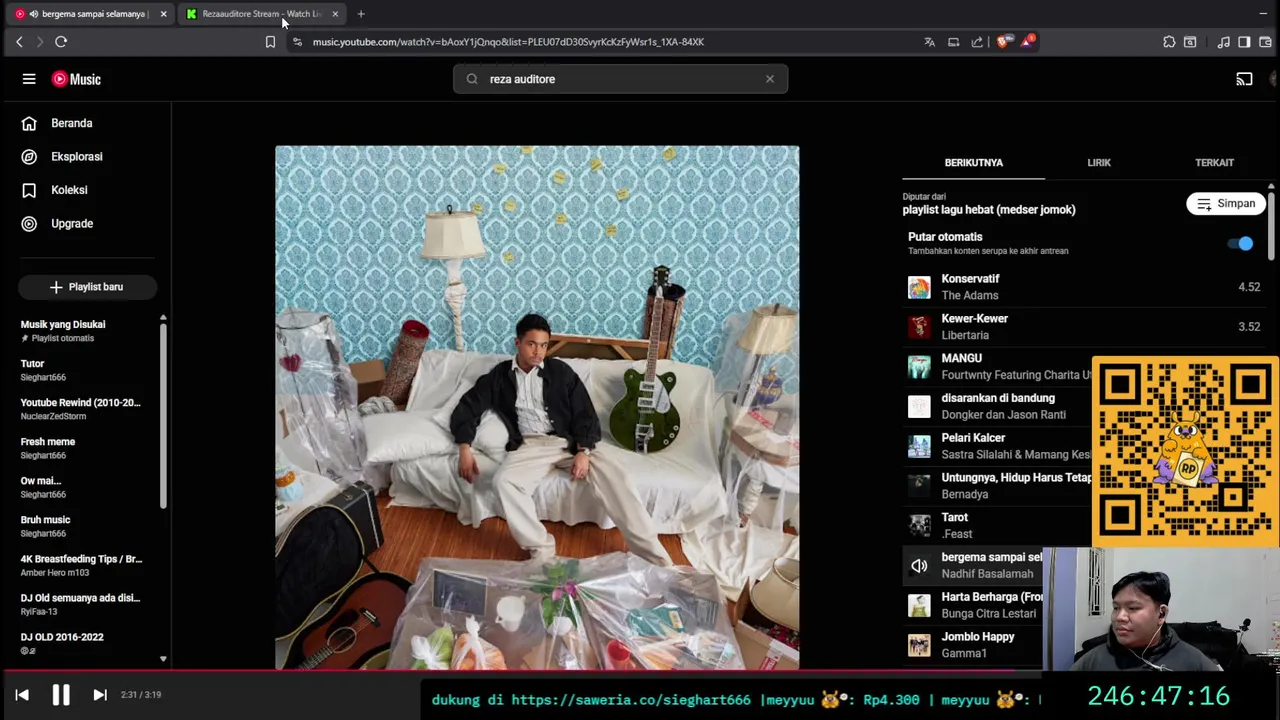
Task: Open the Brave wallet icon
Action: pos(1265,42)
